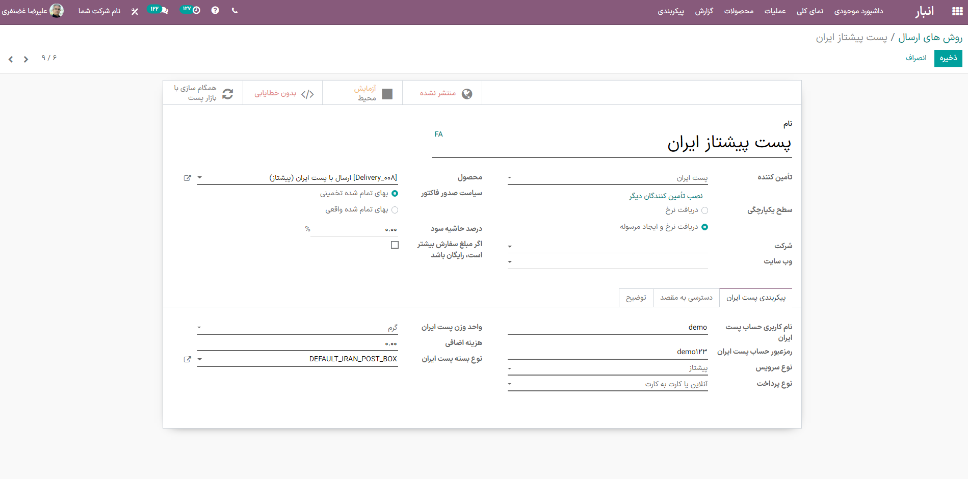Expand واحد وزن پست ایران dropdown
The image size is (968, 479).
(x=298, y=327)
